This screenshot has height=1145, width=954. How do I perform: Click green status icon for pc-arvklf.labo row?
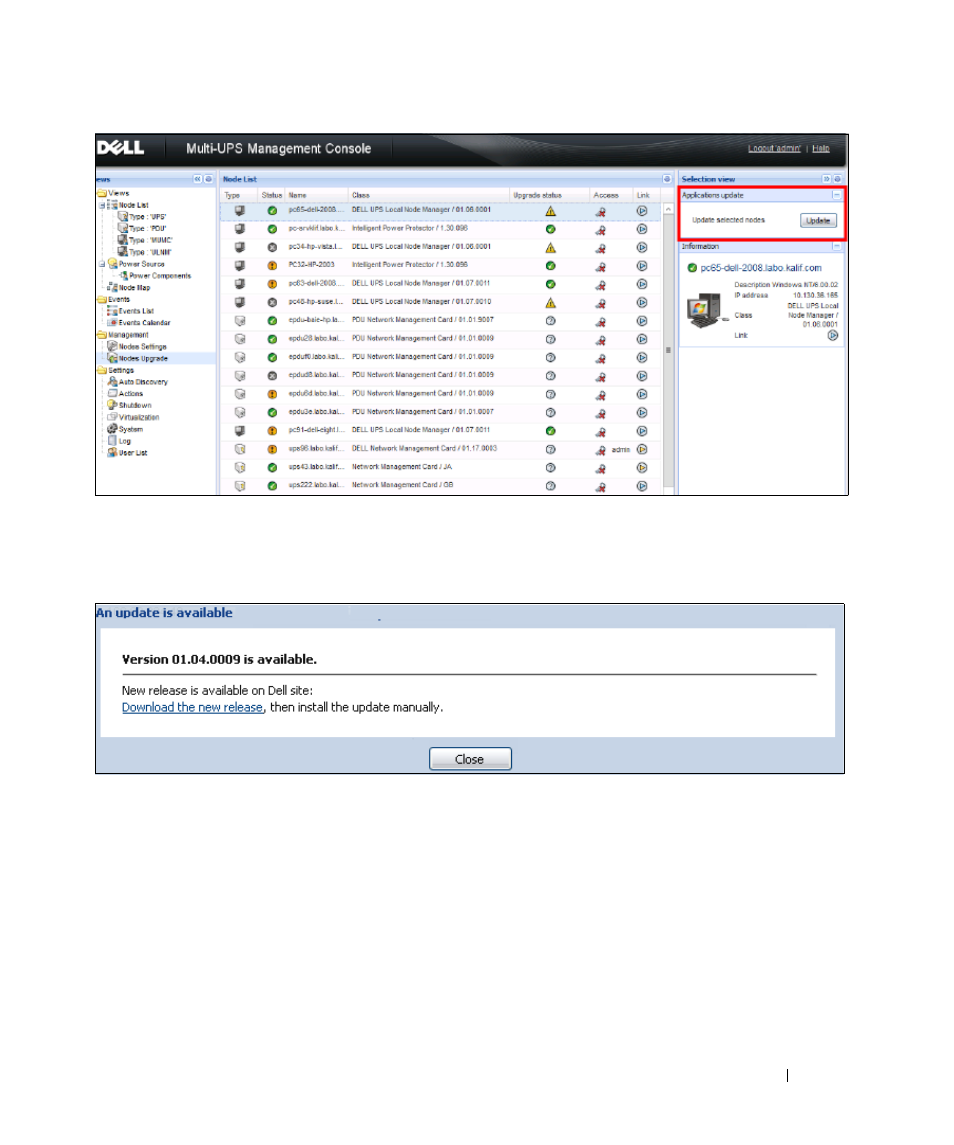click(x=272, y=229)
